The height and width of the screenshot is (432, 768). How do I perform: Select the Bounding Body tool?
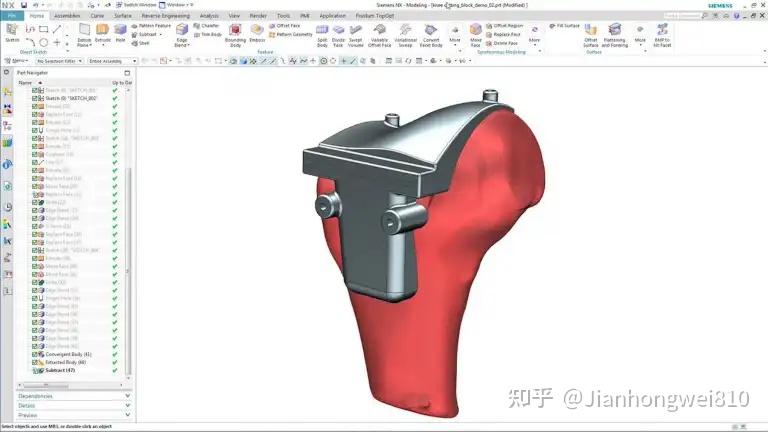tap(235, 35)
